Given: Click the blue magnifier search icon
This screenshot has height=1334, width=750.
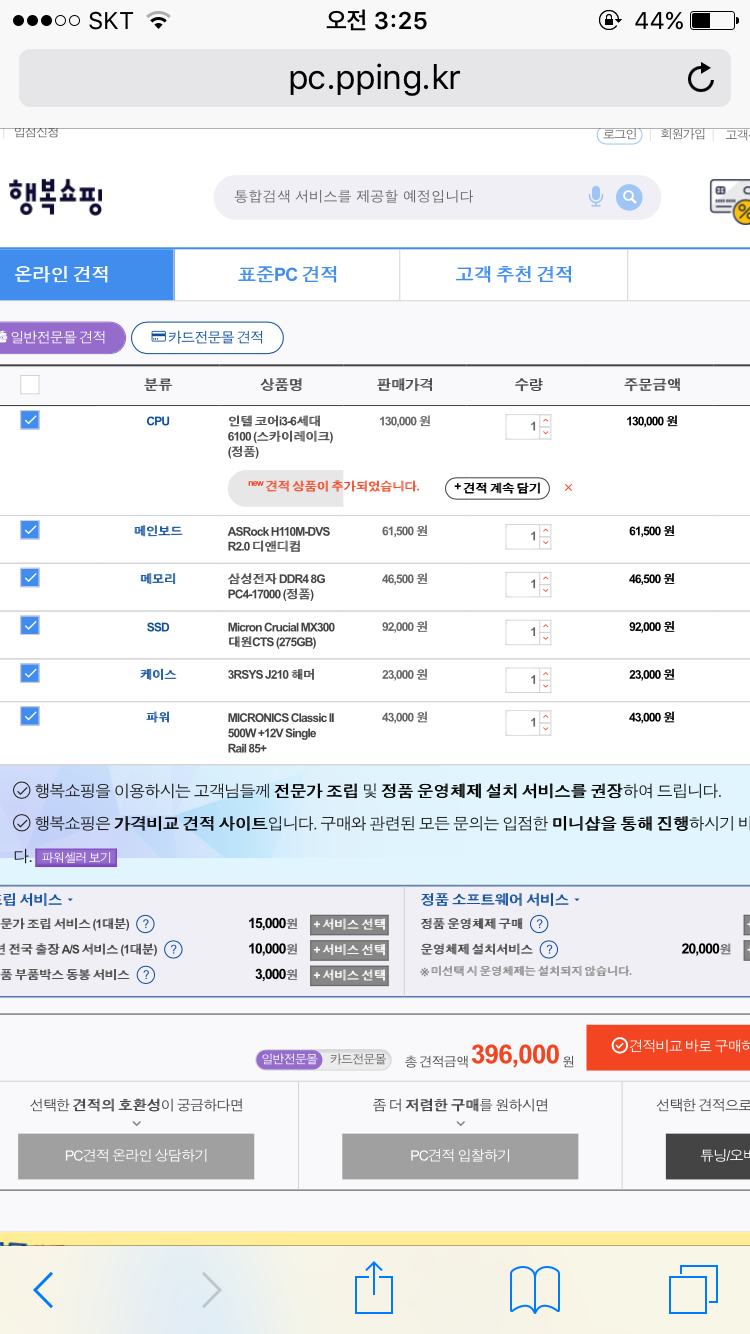Looking at the screenshot, I should tap(629, 197).
